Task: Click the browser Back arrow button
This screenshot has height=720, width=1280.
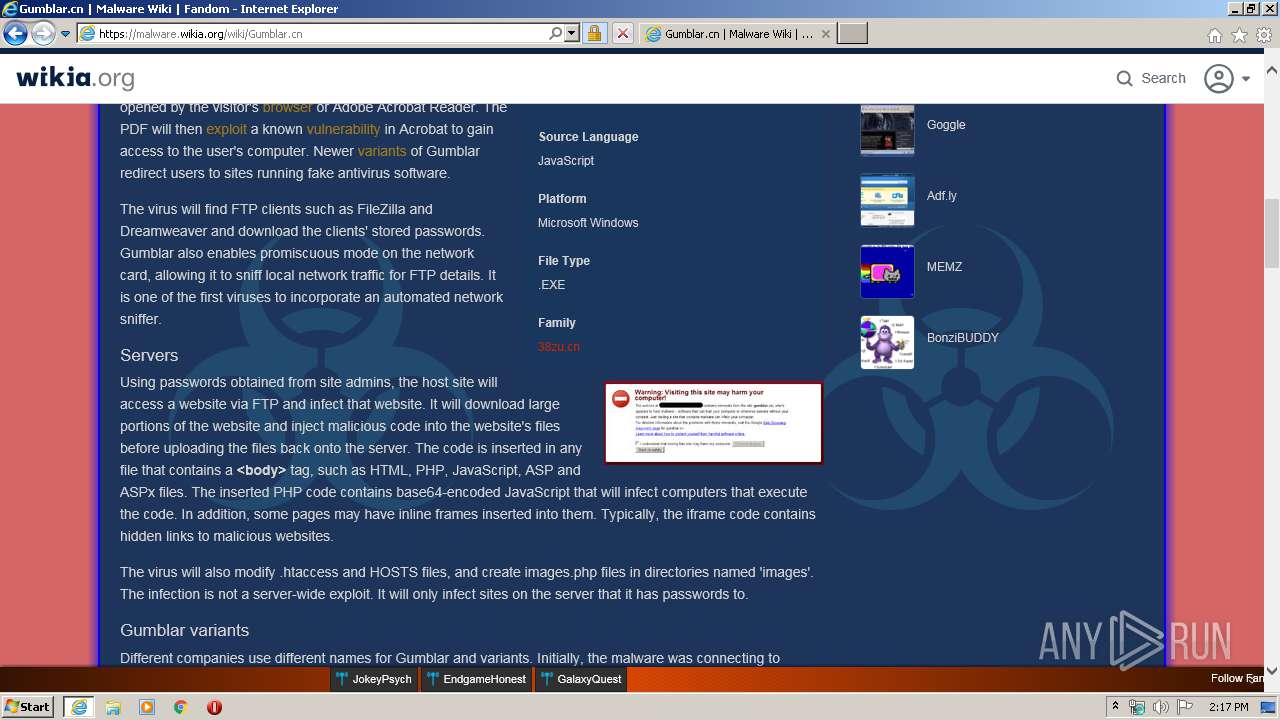Action: [x=15, y=33]
